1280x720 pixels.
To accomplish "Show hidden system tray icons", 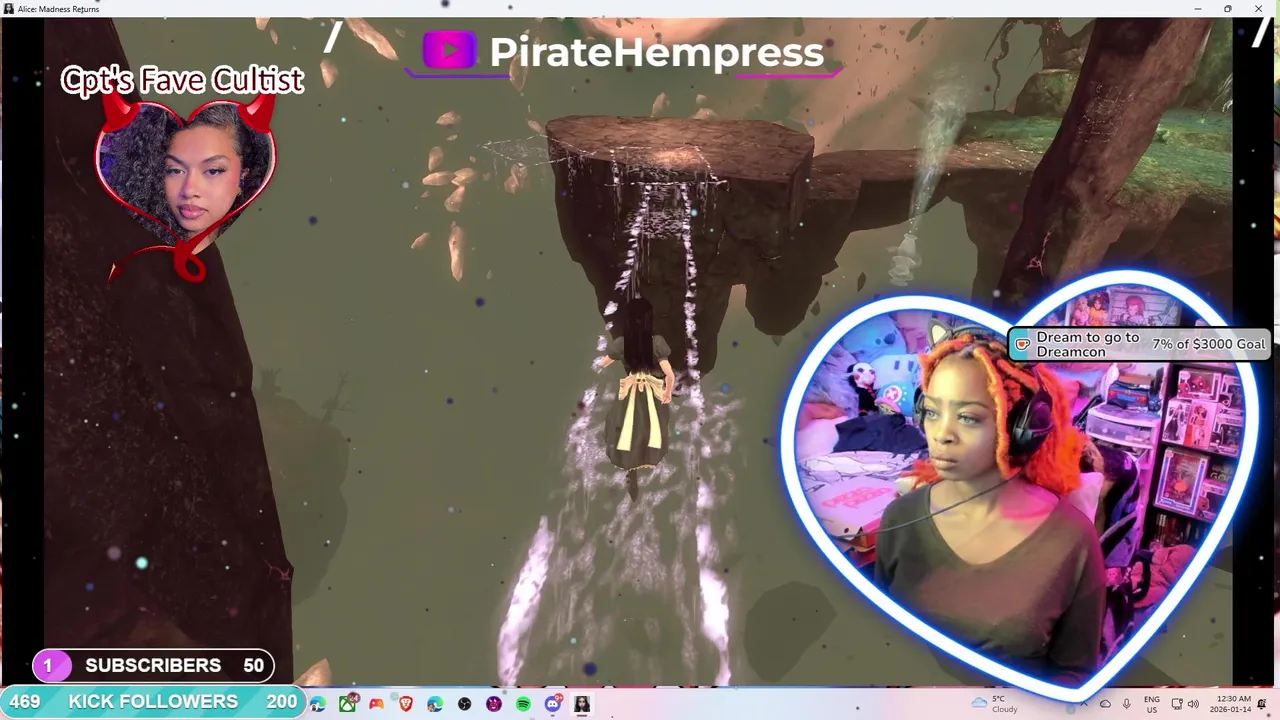I will point(1084,704).
